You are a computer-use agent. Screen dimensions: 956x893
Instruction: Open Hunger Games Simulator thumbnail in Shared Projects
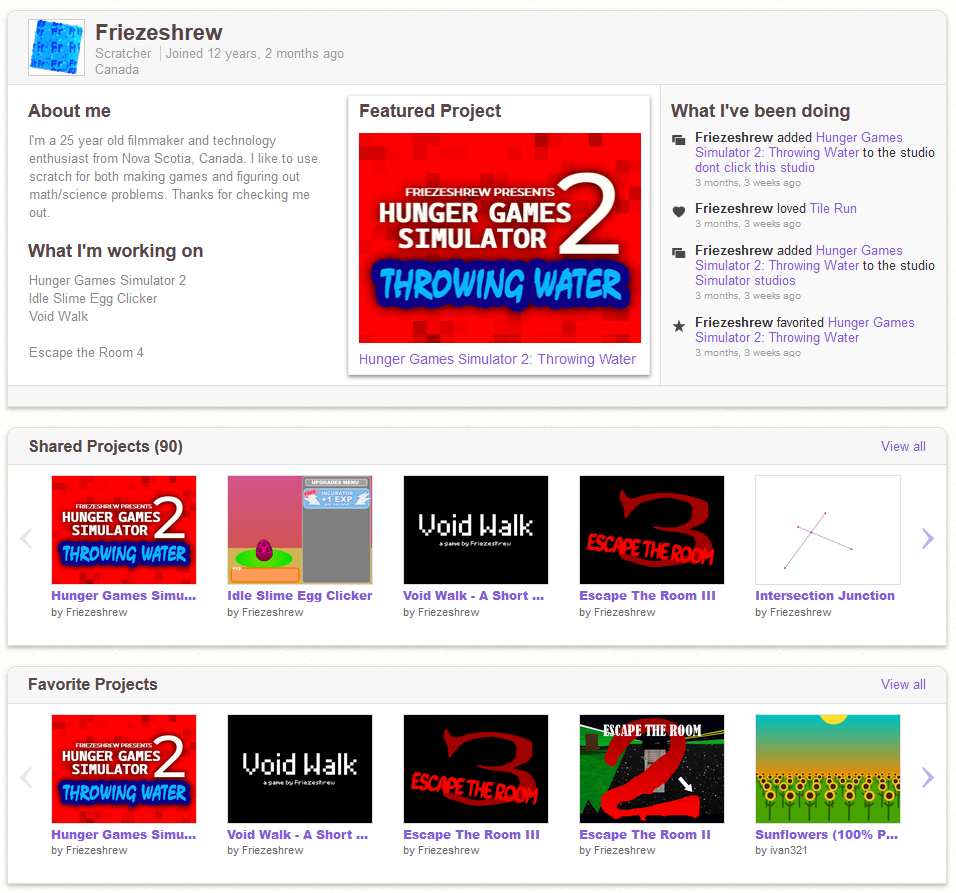[x=124, y=530]
